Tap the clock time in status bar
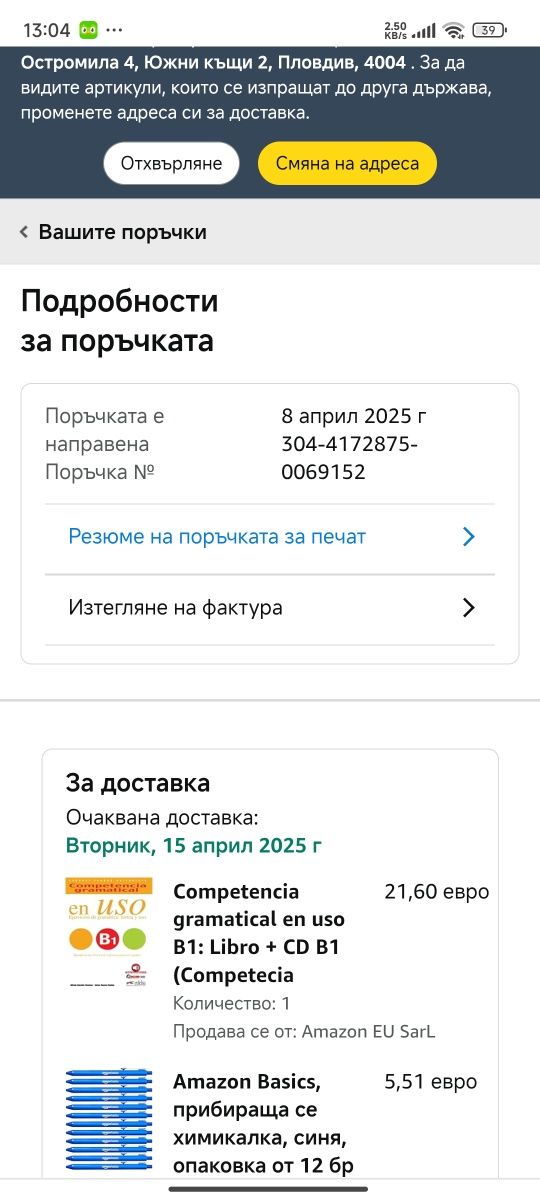This screenshot has height=1200, width=540. pyautogui.click(x=46, y=30)
